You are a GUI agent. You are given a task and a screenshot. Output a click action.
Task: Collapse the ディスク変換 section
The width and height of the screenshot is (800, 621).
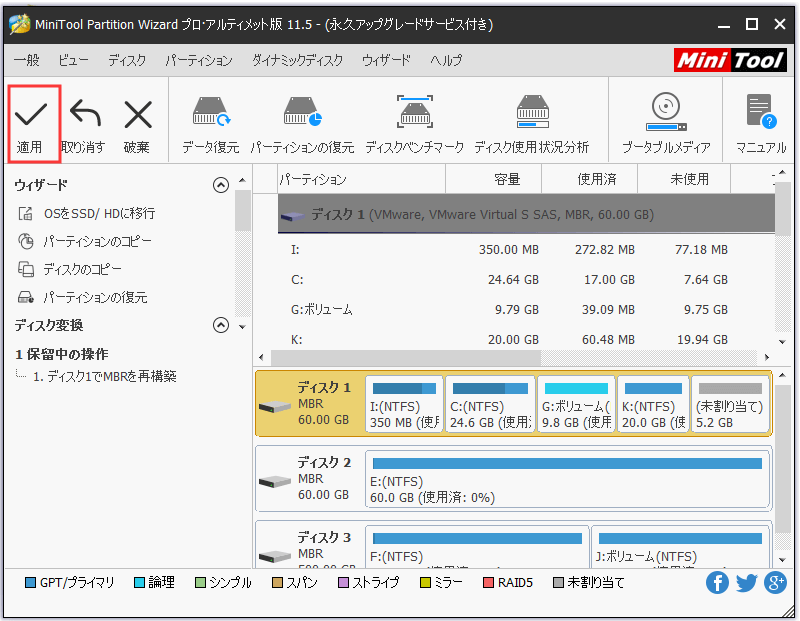[x=220, y=325]
